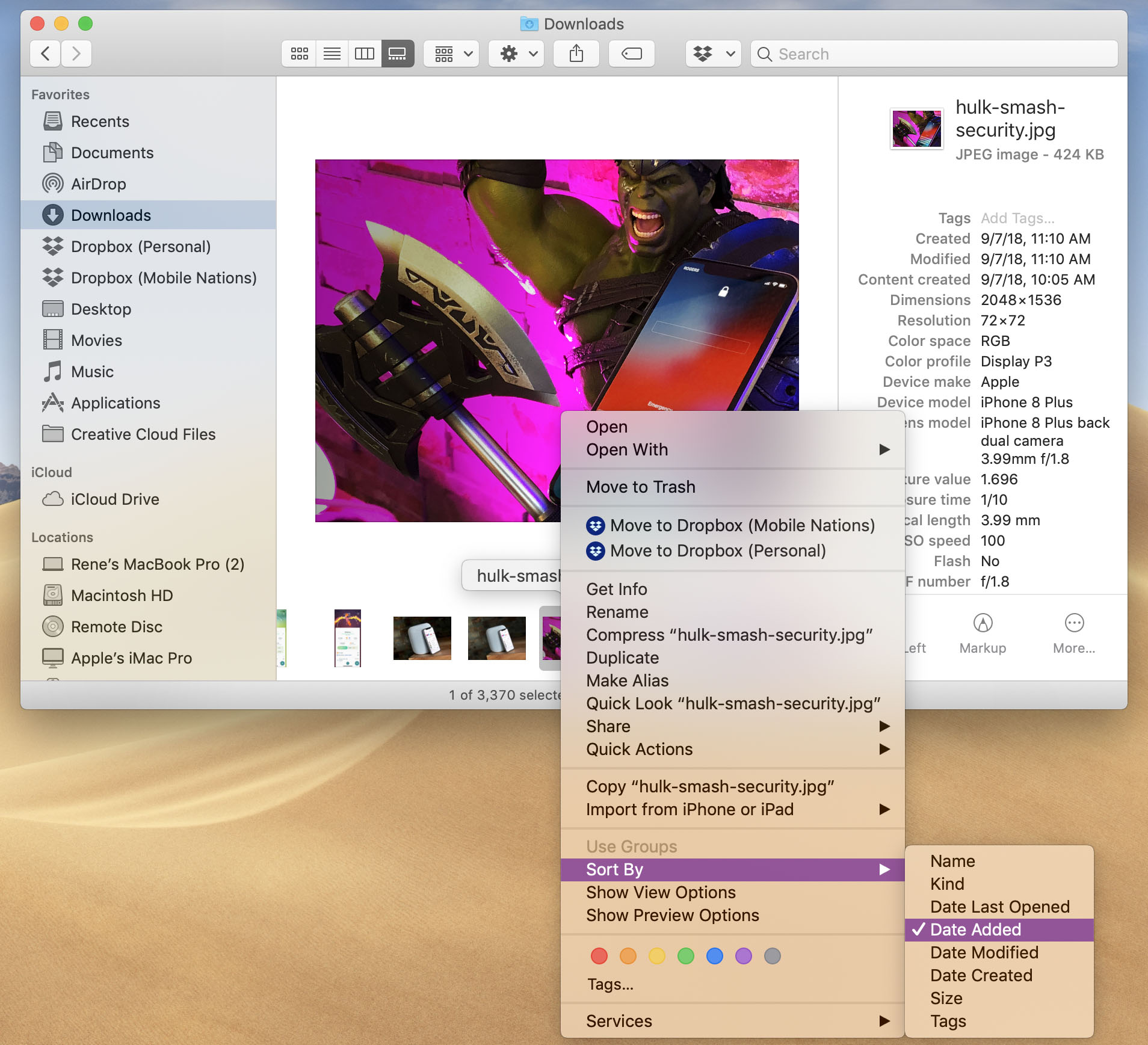Expand Import from iPhone or iPad submenu
Screen dimensions: 1148x1045
coord(732,809)
